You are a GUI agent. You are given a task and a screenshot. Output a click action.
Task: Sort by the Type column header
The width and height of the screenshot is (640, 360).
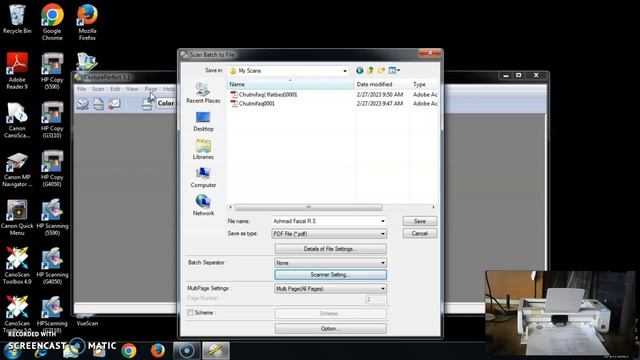tap(424, 84)
